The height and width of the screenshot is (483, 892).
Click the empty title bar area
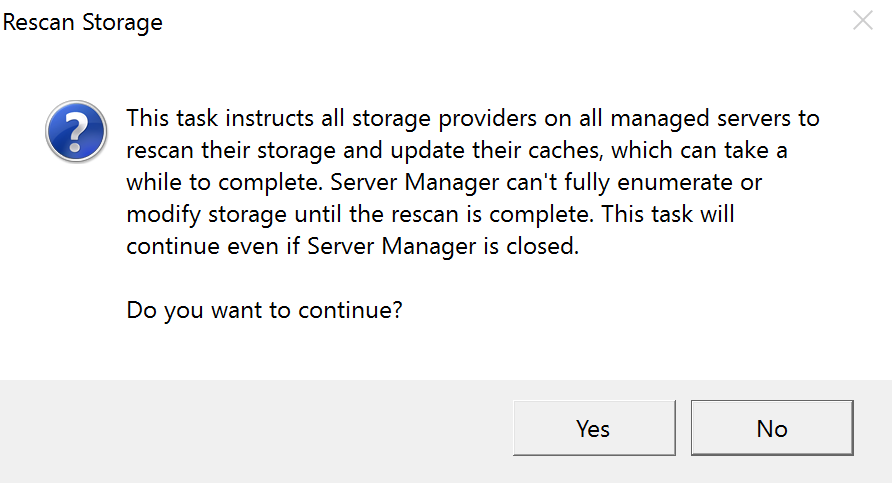(500, 22)
